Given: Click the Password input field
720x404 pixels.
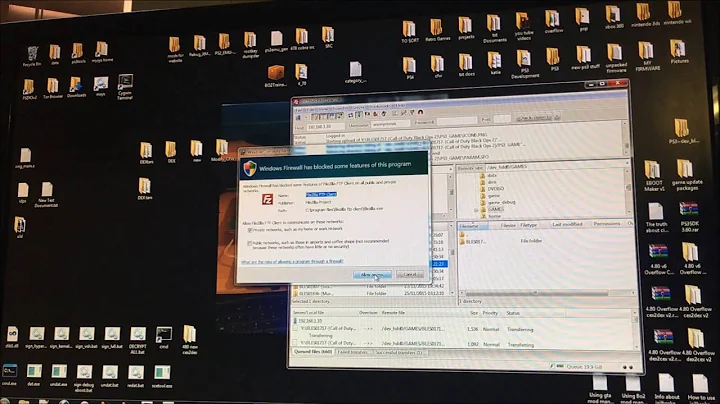Looking at the screenshot, I should click(x=457, y=121).
